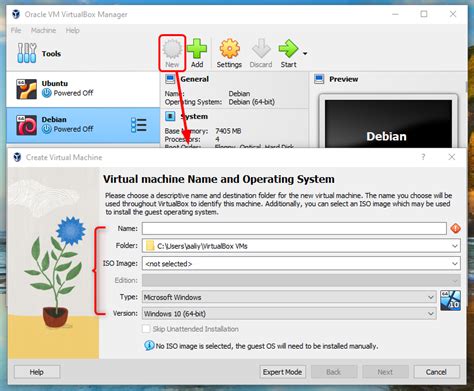
Task: Click the Ubuntu OS icon
Action: pyautogui.click(x=26, y=89)
